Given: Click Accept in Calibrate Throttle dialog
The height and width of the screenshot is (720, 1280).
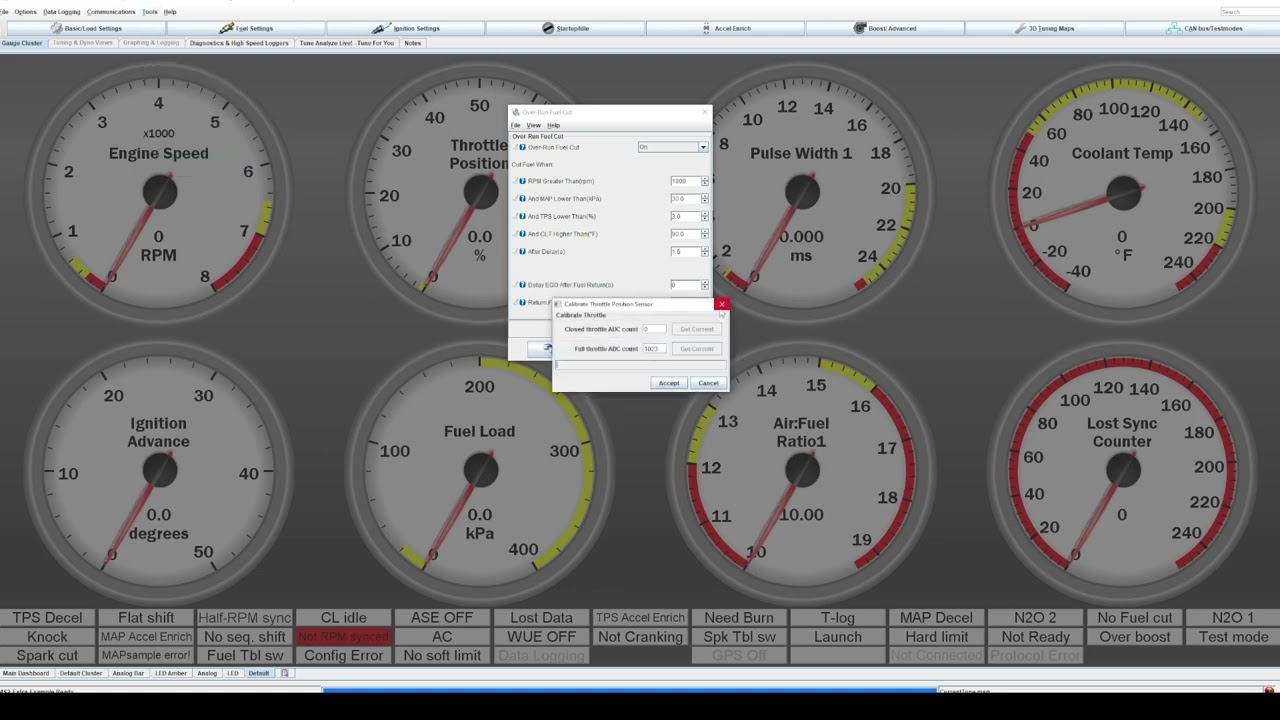Looking at the screenshot, I should pyautogui.click(x=669, y=383).
